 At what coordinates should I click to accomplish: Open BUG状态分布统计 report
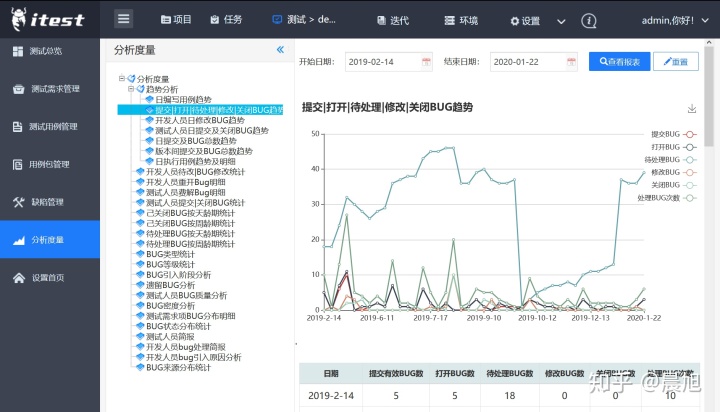pos(178,326)
